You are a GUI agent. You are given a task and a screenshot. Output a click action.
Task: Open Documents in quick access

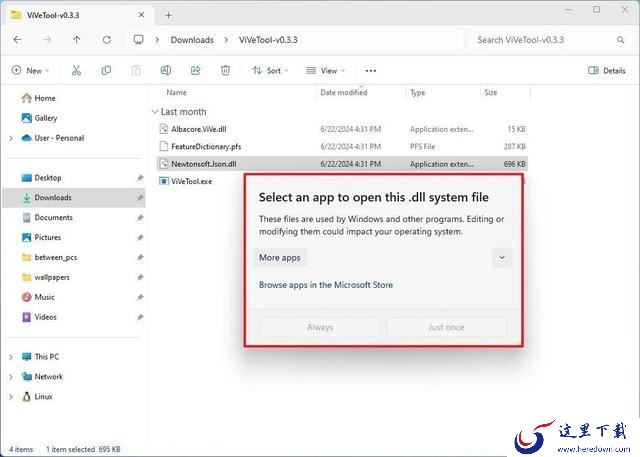[x=47, y=217]
